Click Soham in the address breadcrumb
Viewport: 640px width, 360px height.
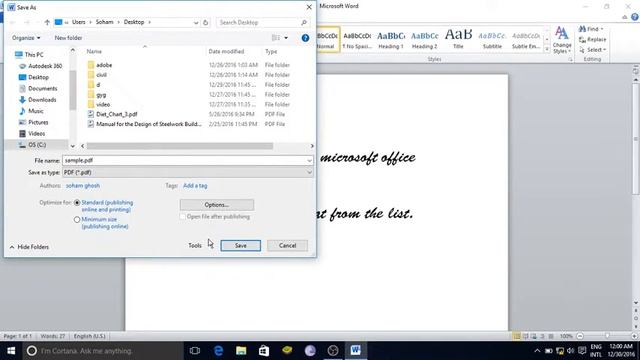[104, 22]
